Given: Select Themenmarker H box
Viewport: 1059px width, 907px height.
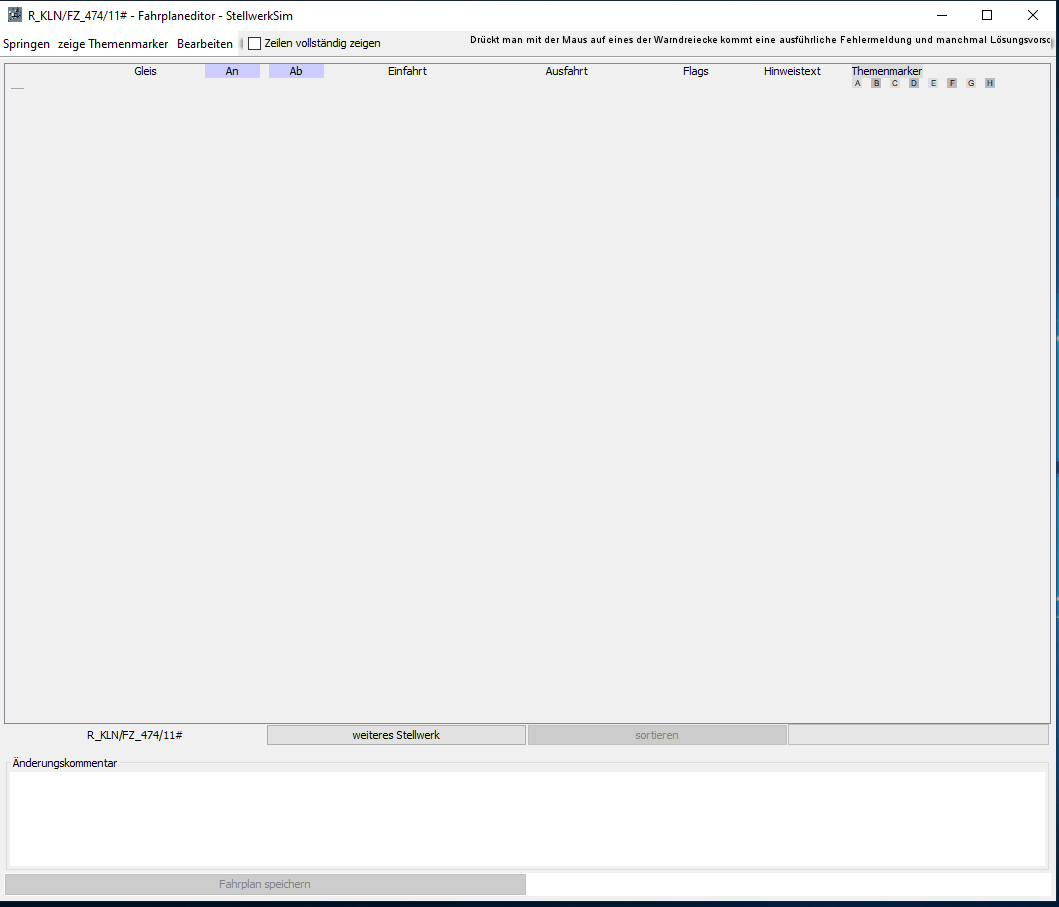Looking at the screenshot, I should click(990, 83).
